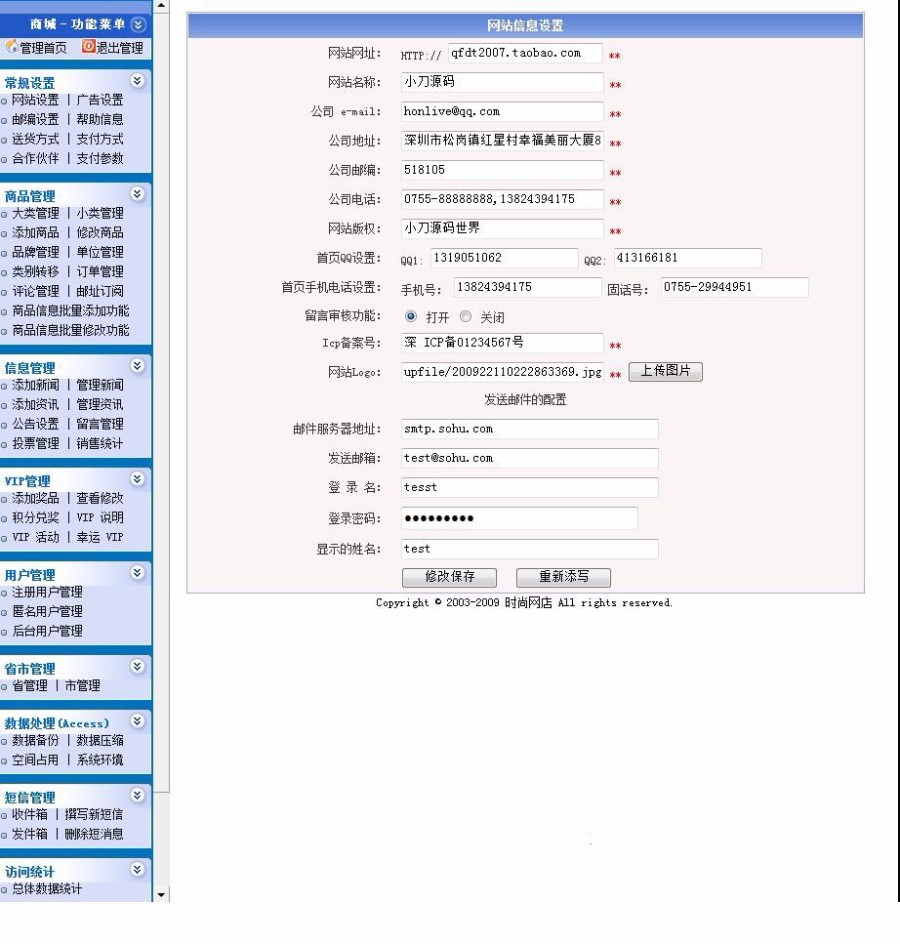Select the 打开 radio for 留言审核功能
Screen dimensions: 900x944
[x=411, y=316]
